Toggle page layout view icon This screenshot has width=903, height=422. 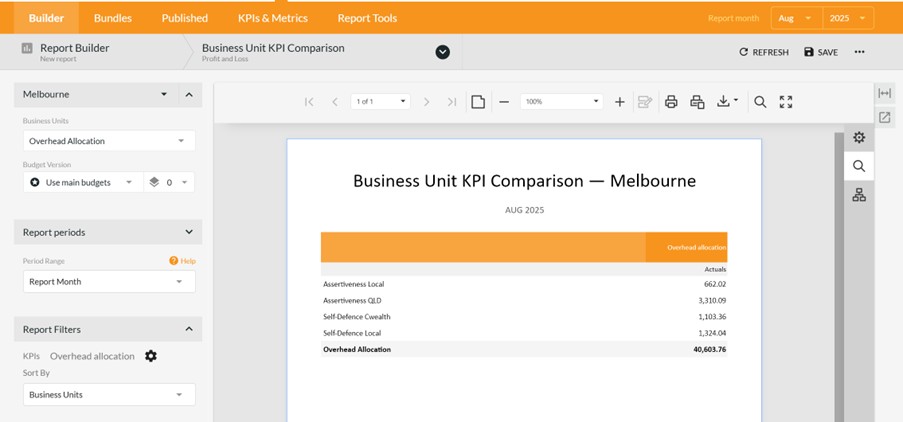coord(478,102)
